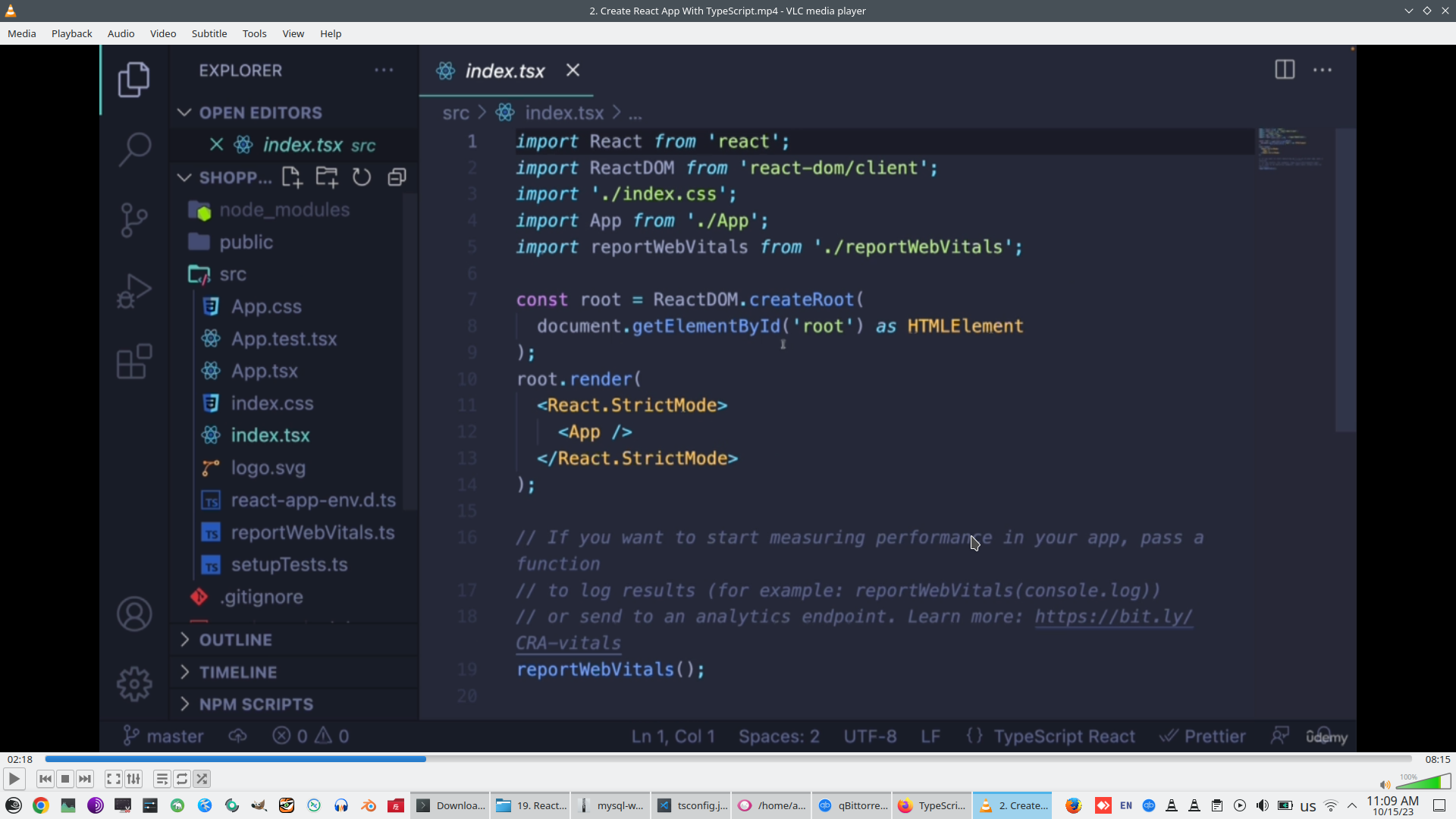
Task: Toggle loop repeat mode
Action: pyautogui.click(x=182, y=779)
